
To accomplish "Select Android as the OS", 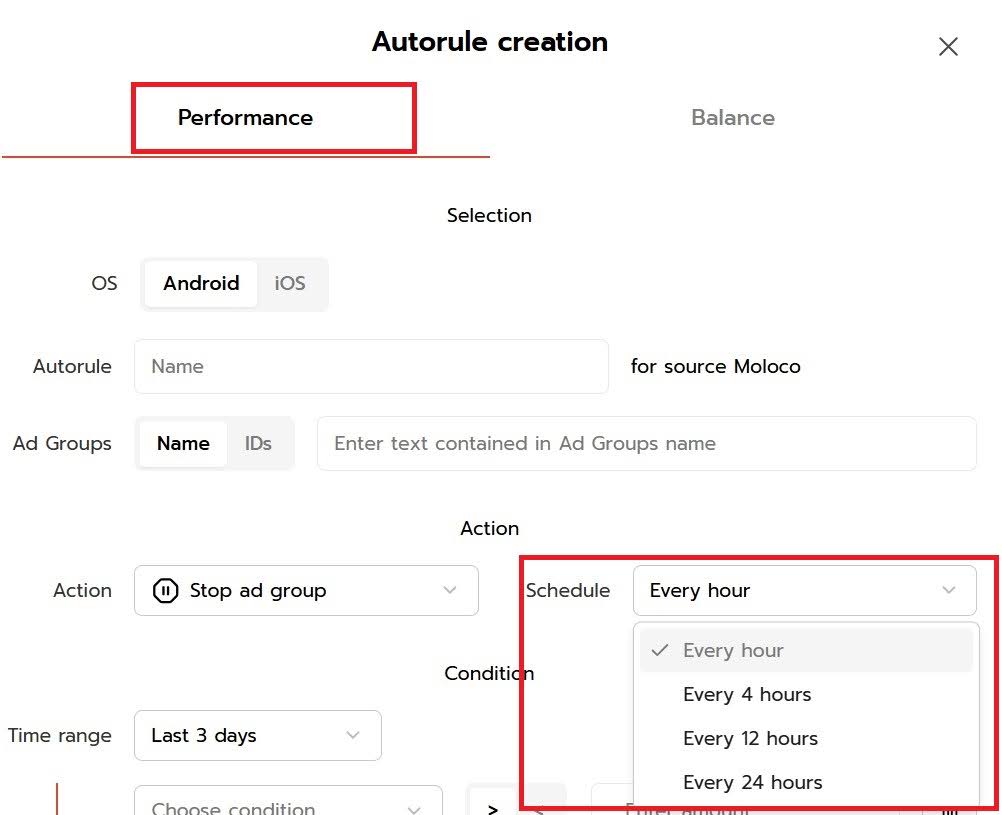I will tap(201, 283).
